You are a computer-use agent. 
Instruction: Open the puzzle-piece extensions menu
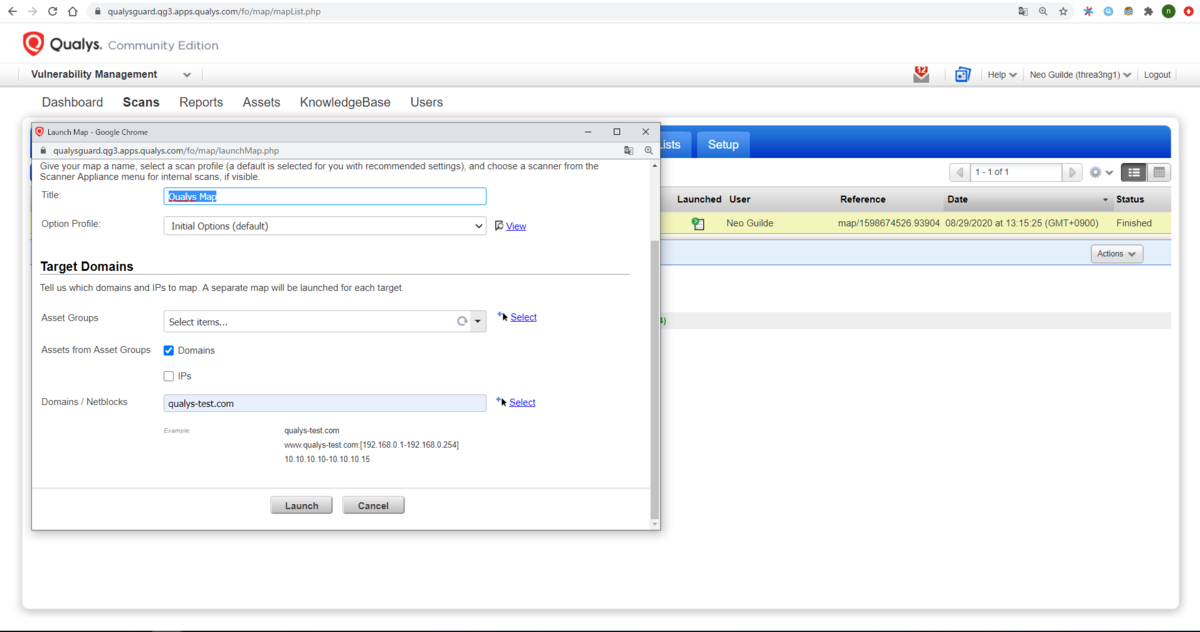(x=1148, y=12)
